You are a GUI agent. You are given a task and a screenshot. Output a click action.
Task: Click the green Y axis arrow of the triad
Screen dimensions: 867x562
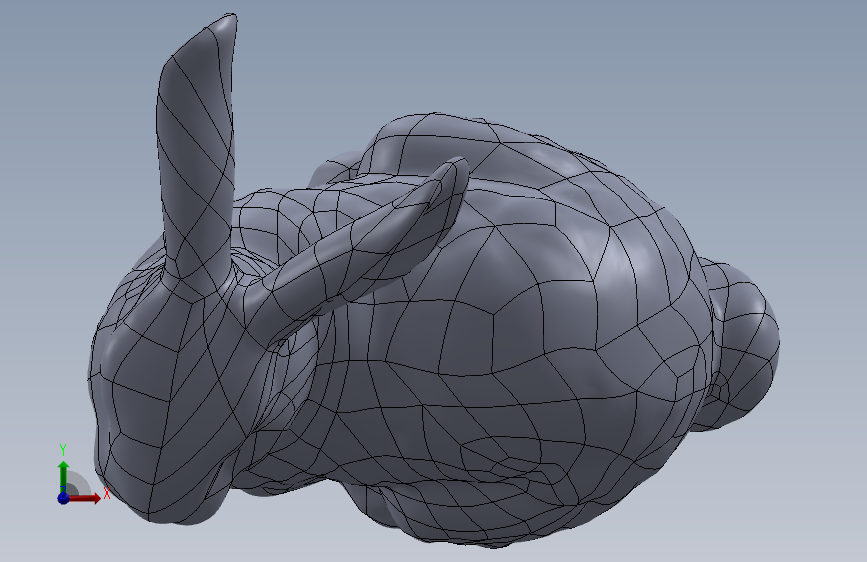(x=63, y=477)
